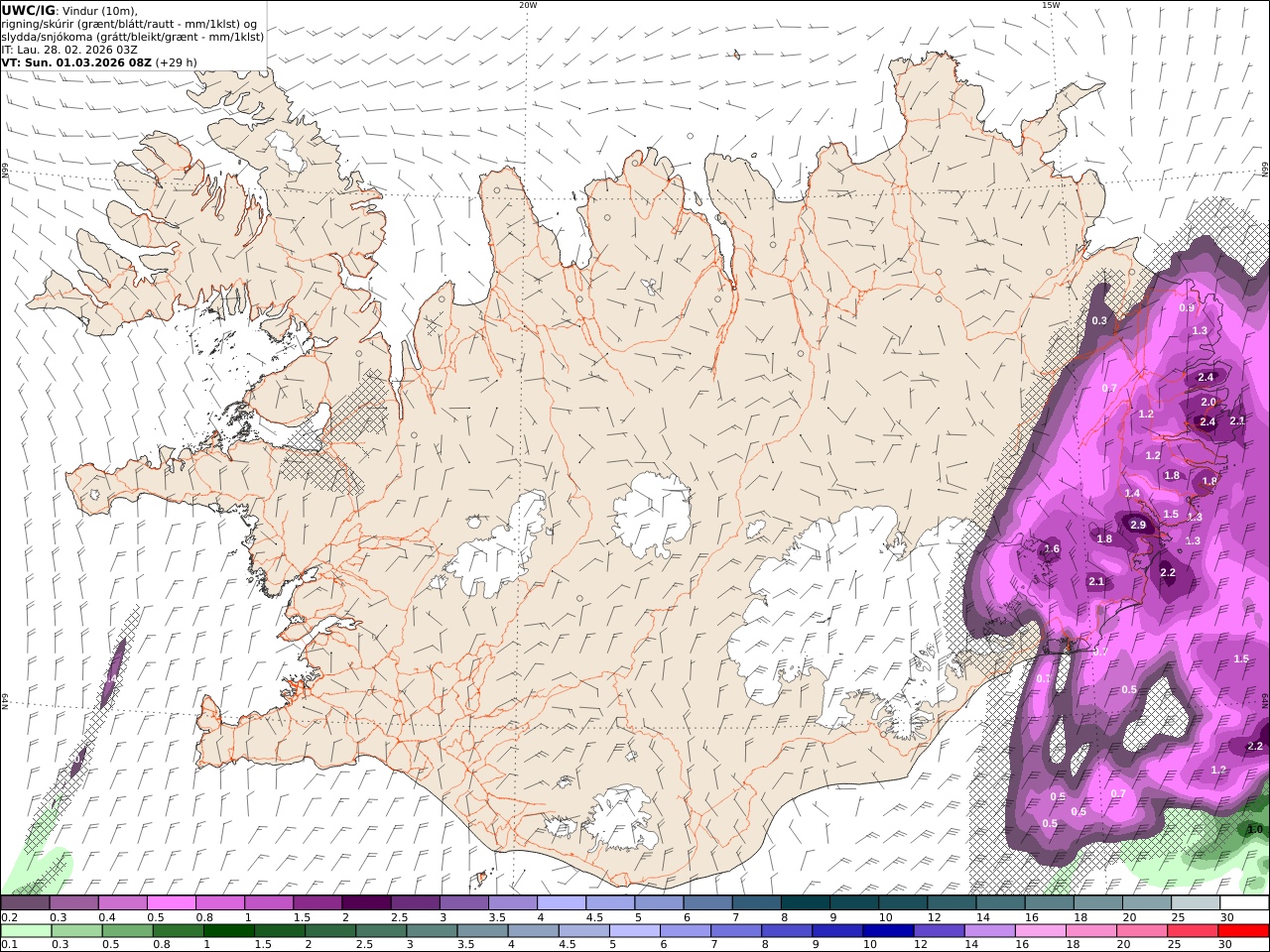This screenshot has width=1270, height=952.
Task: Click the '(+29 h)' forecast offset text
Action: pos(176,61)
